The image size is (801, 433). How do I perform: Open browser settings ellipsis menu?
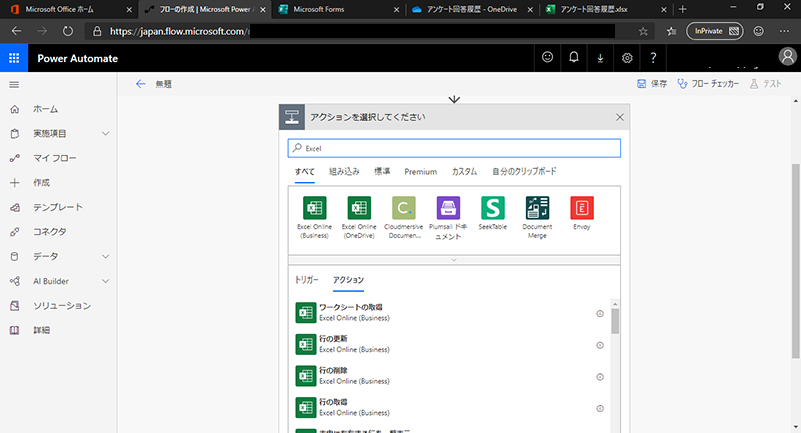pos(785,31)
